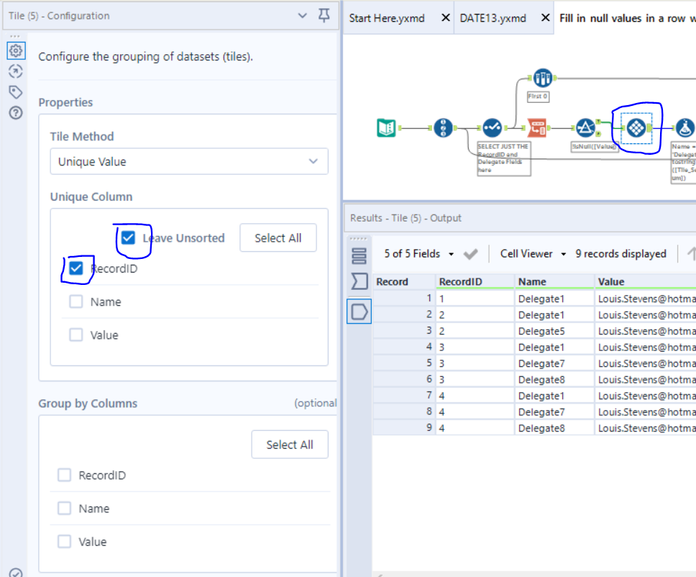This screenshot has height=577, width=696.
Task: Open the Navigation icon in config sidebar
Action: click(x=16, y=71)
